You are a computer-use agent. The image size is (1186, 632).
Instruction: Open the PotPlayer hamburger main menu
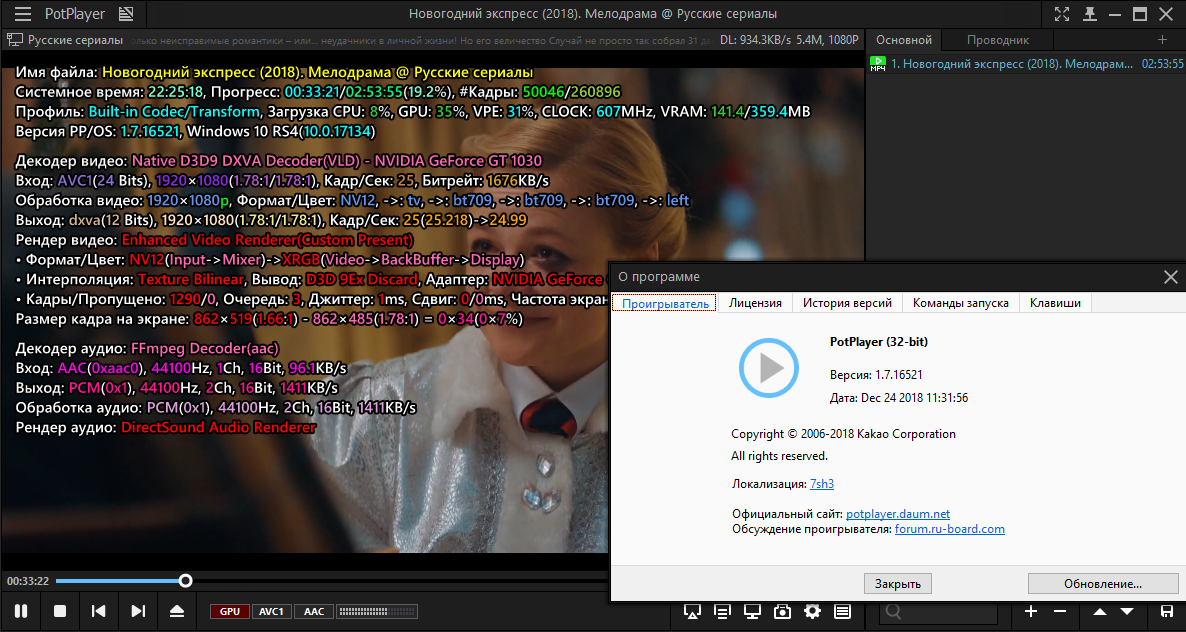[x=23, y=14]
